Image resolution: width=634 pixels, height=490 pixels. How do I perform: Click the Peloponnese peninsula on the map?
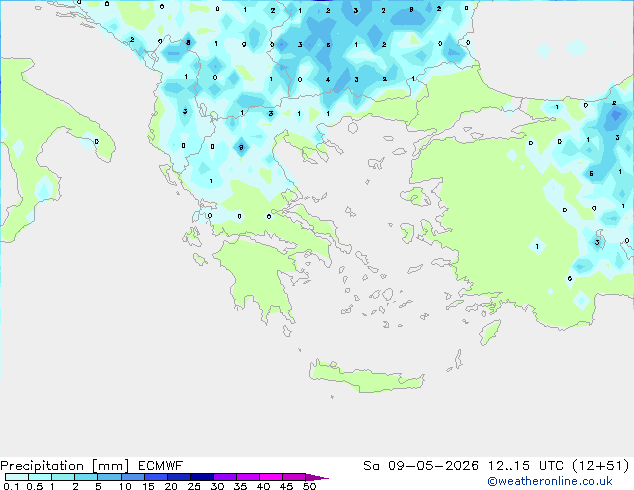click(x=259, y=275)
